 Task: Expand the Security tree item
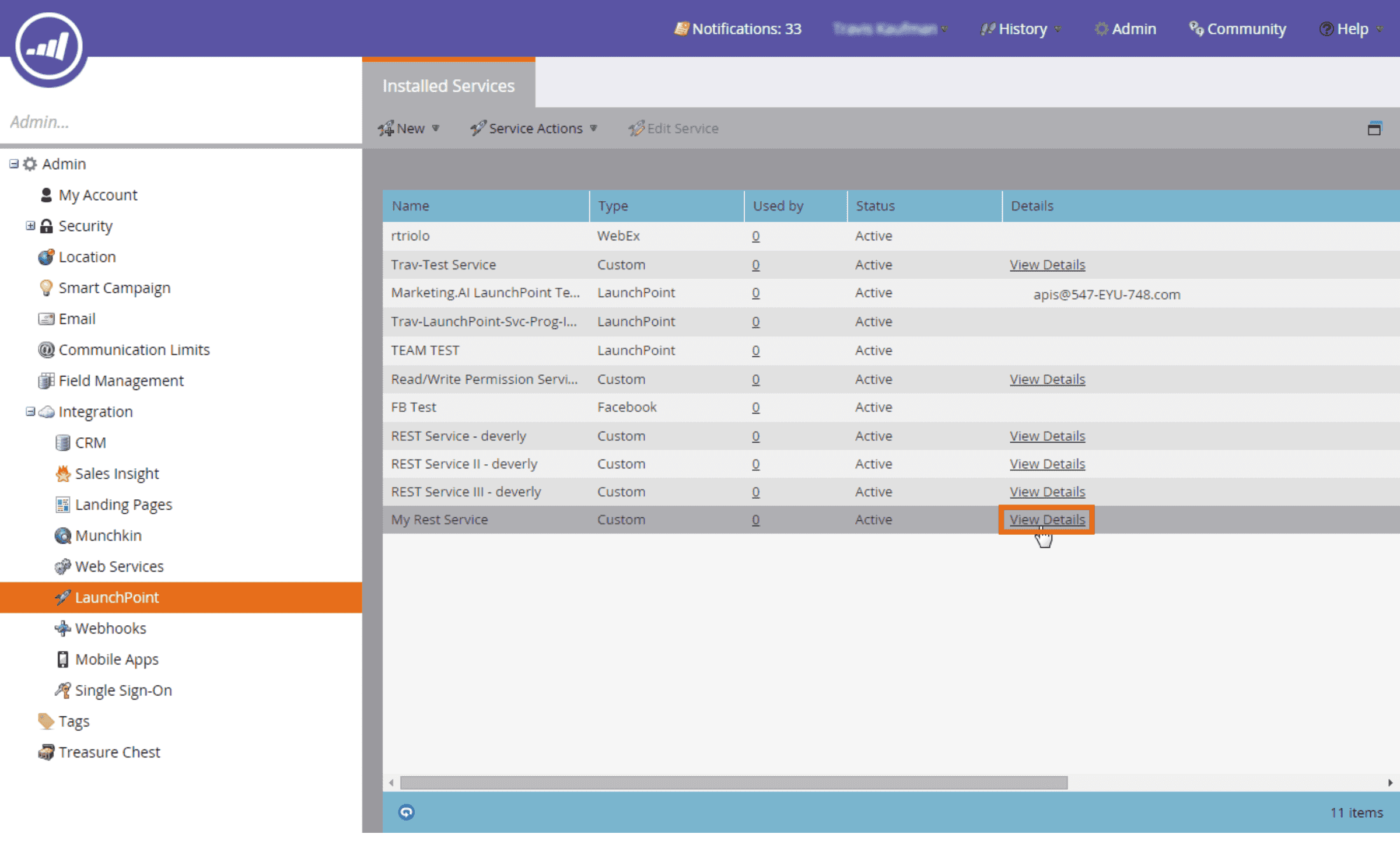28,225
